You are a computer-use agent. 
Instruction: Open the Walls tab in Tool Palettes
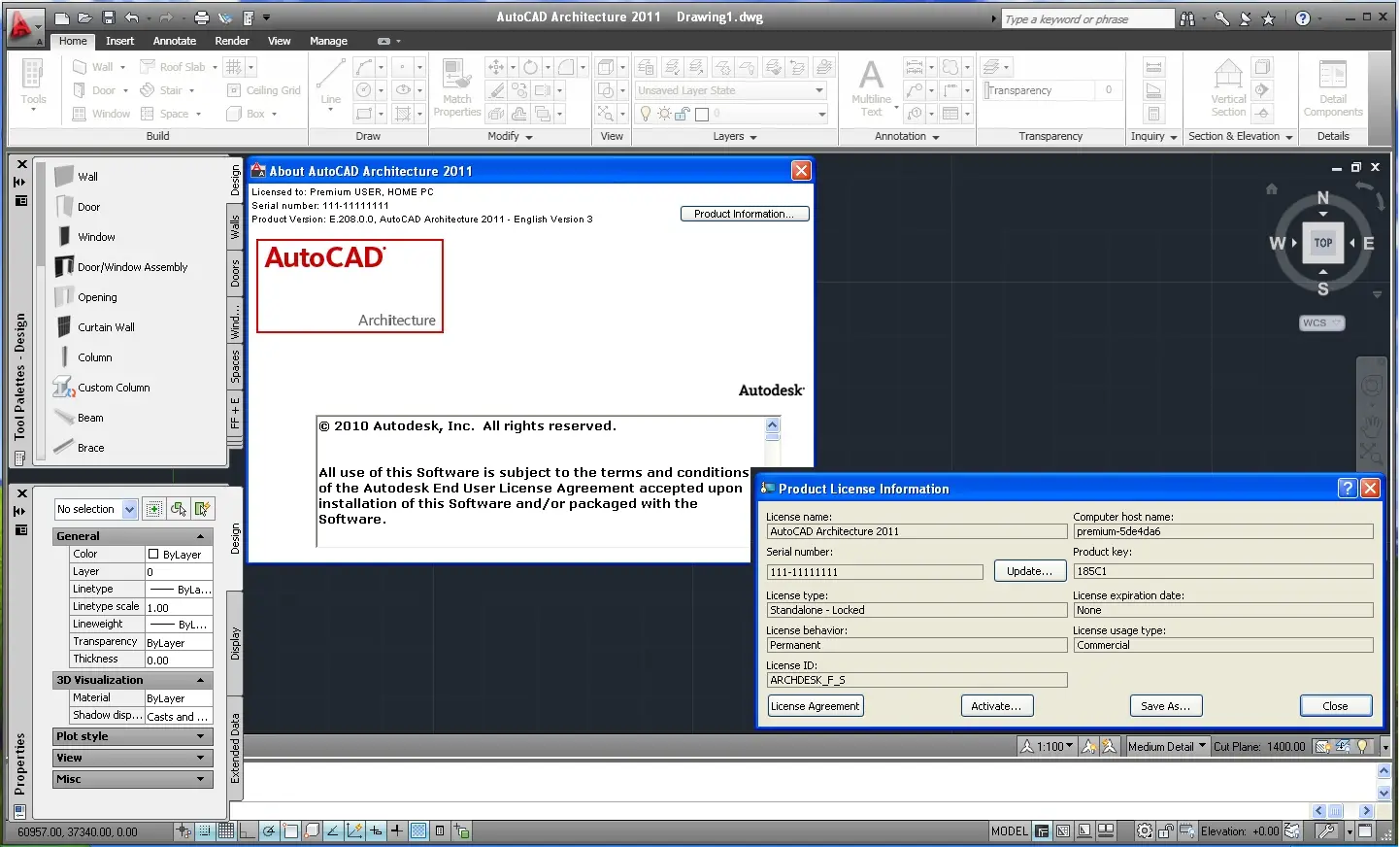[x=235, y=228]
